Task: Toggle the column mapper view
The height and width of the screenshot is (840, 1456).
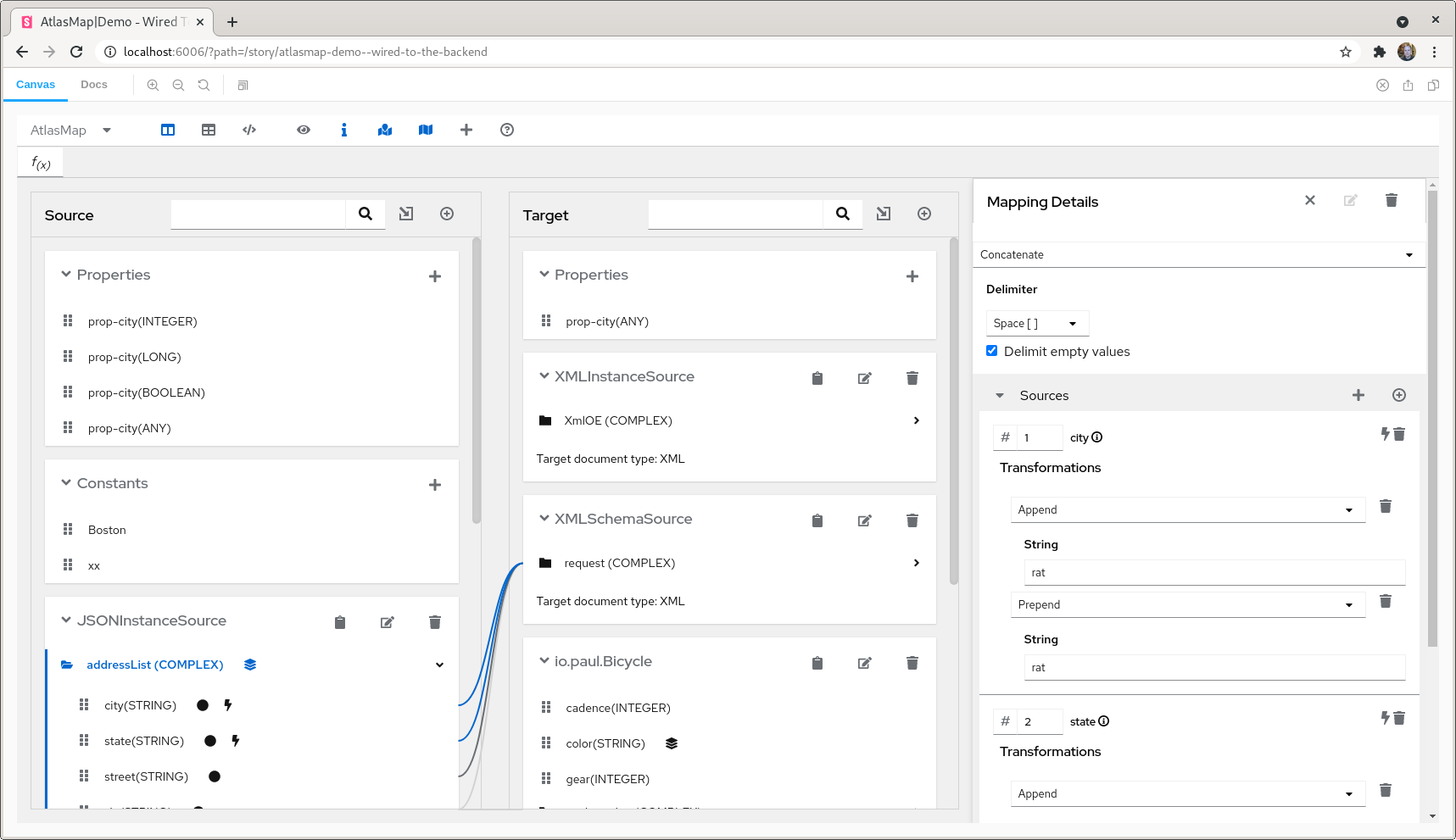Action: 167,130
